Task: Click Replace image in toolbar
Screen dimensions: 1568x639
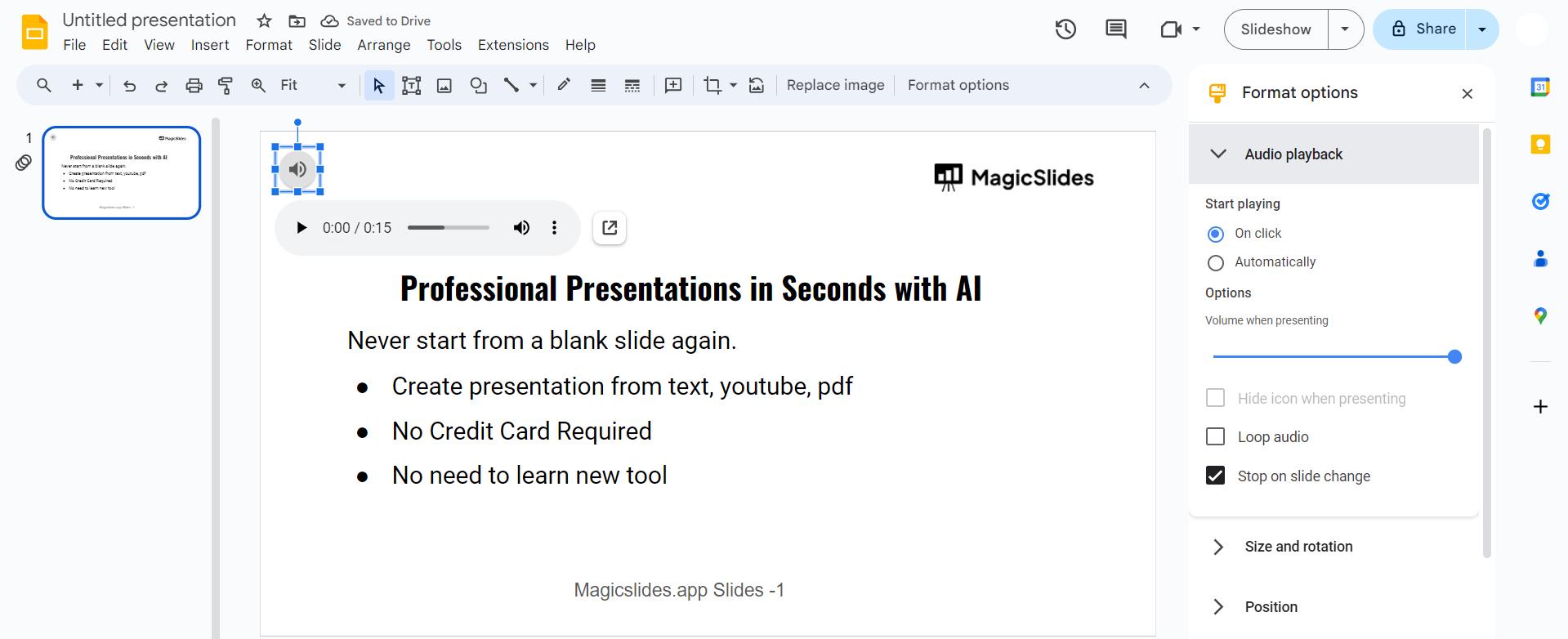Action: pos(835,85)
